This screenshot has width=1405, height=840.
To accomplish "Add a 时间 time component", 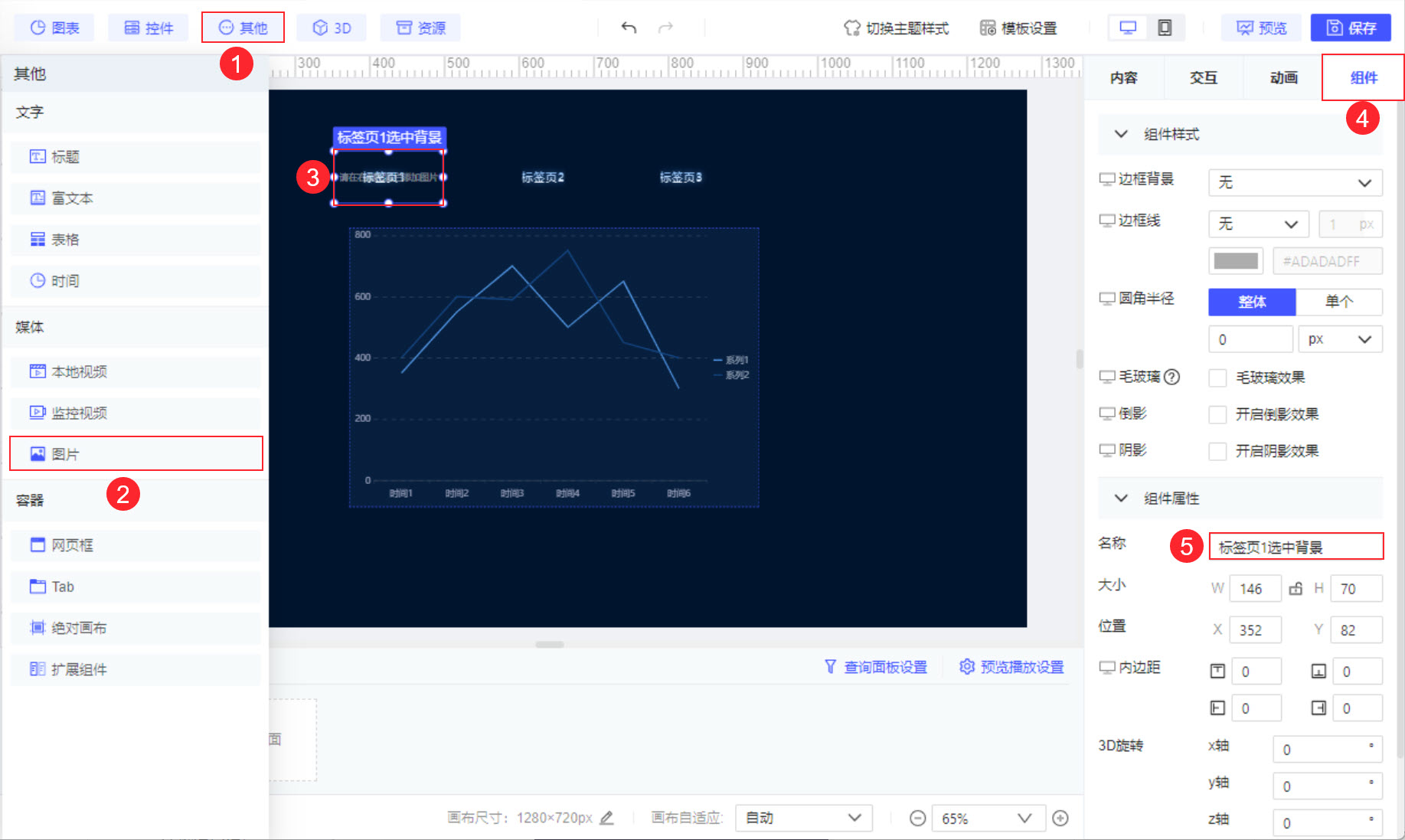I will pyautogui.click(x=136, y=281).
